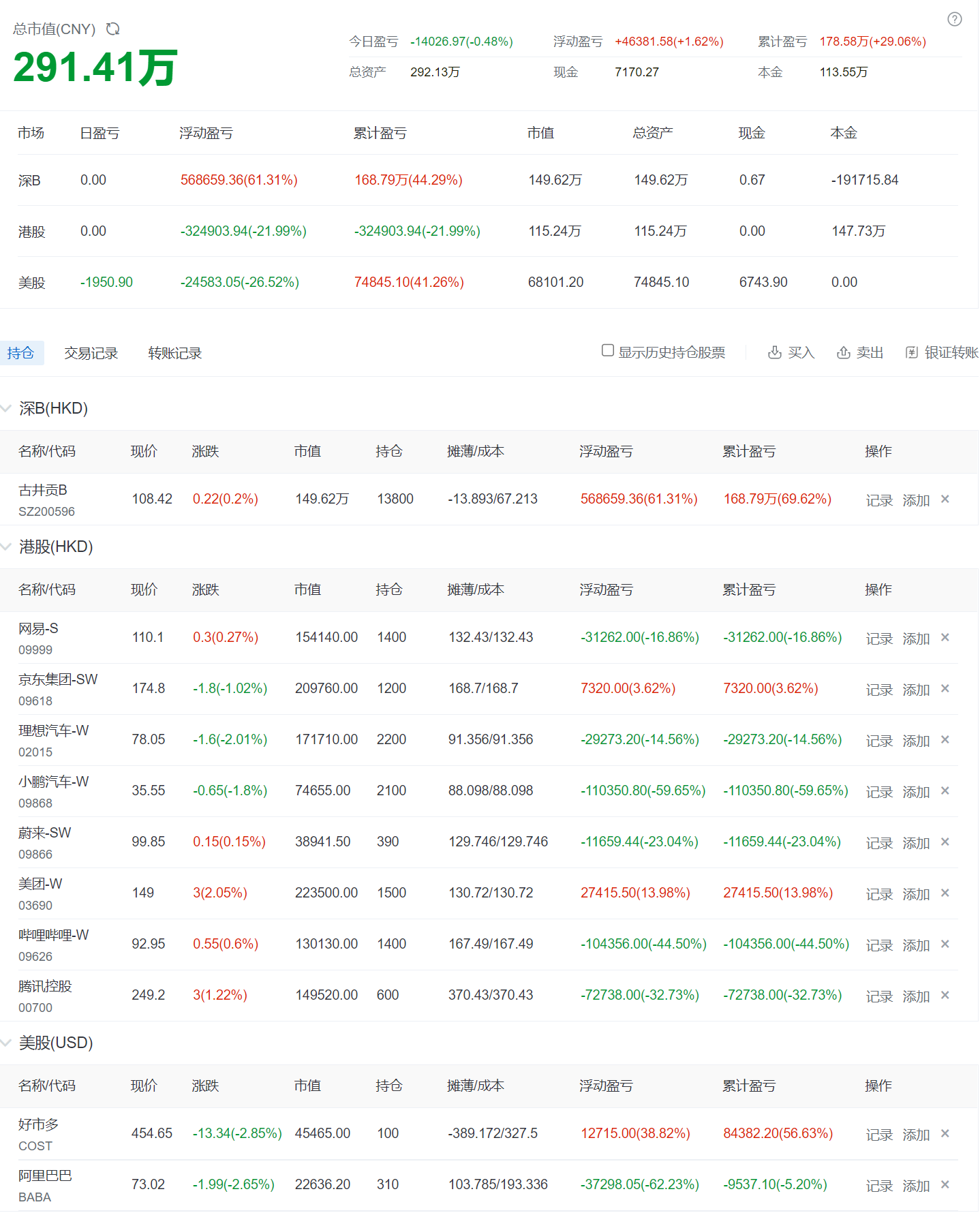The height and width of the screenshot is (1213, 980).
Task: Click the bank transfer (银证转账) icon
Action: 912,352
